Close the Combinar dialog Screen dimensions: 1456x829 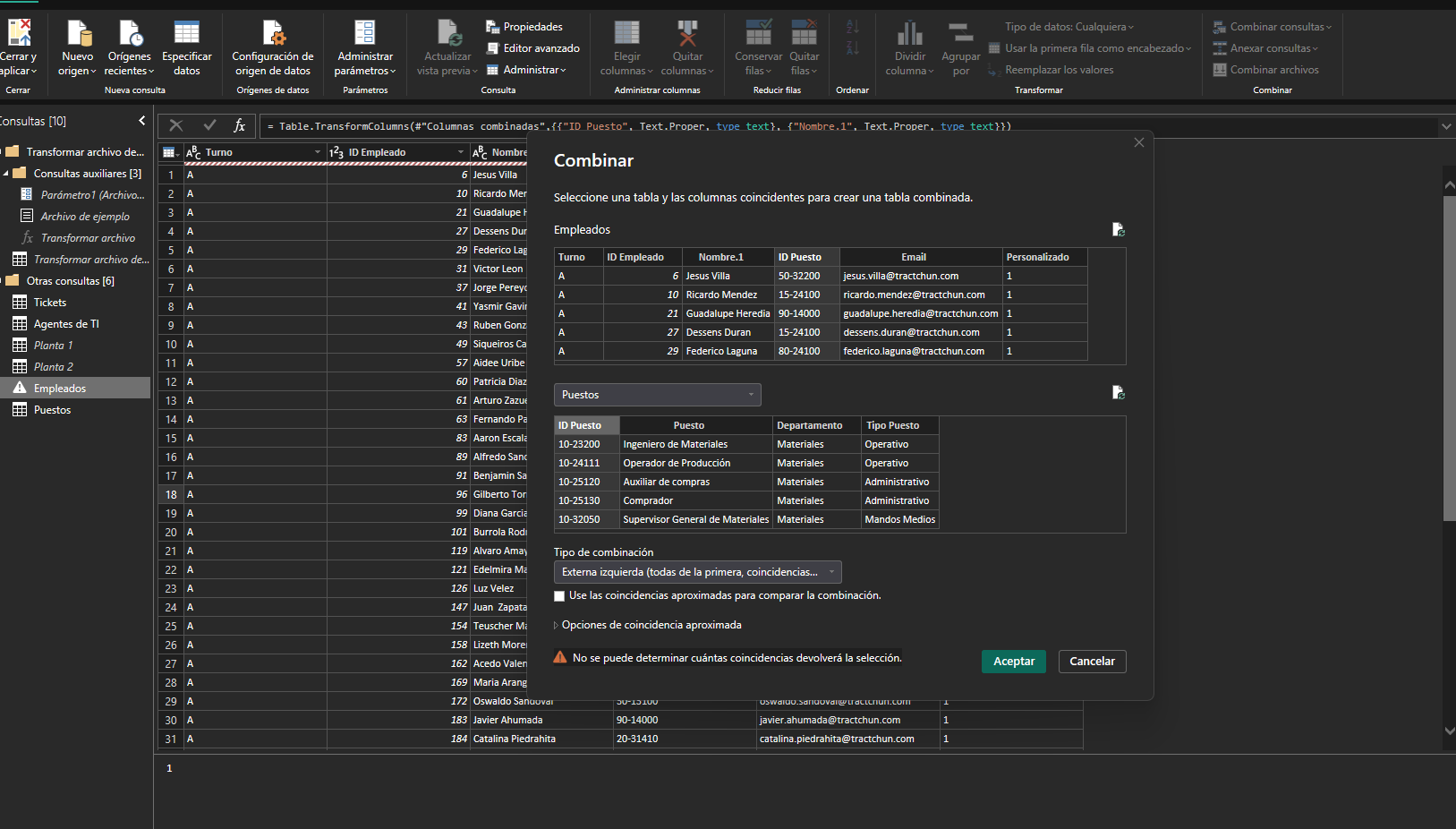pos(1138,143)
